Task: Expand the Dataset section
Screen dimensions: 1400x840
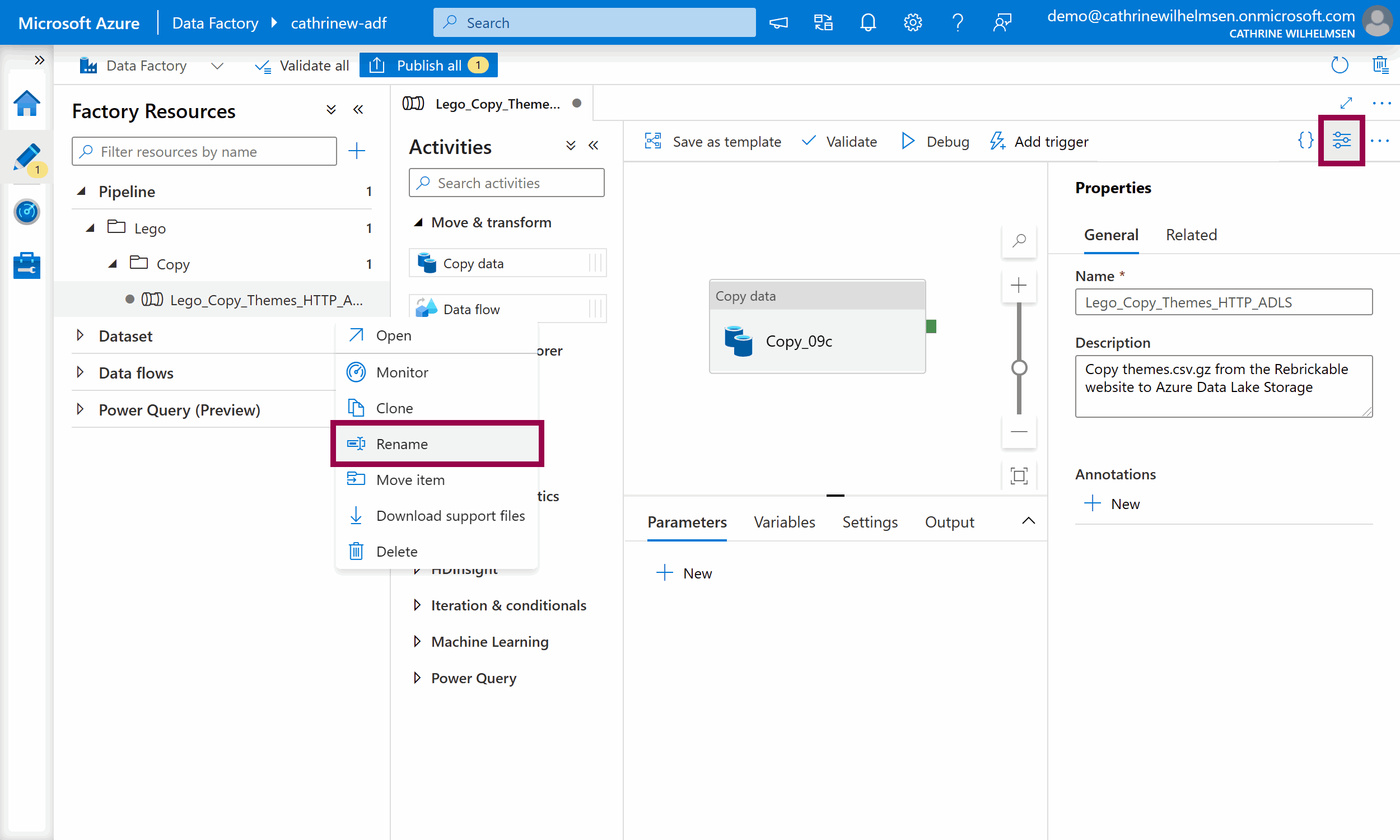Action: click(80, 335)
